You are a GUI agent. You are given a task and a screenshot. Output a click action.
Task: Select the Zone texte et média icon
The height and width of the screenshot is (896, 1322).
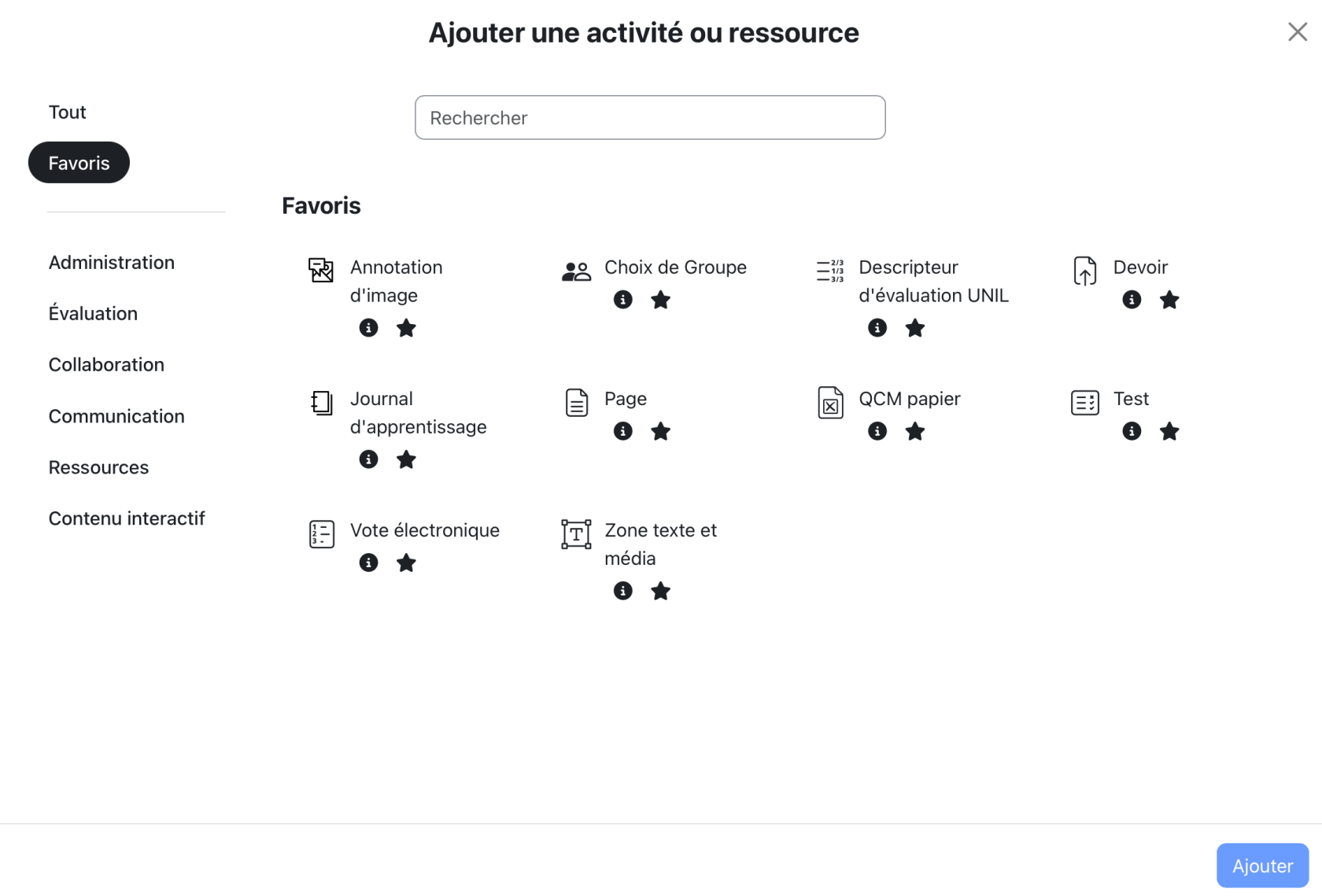coord(576,534)
